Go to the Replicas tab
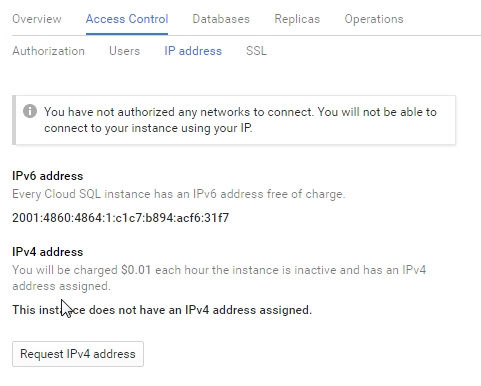This screenshot has width=481, height=386. click(x=297, y=19)
